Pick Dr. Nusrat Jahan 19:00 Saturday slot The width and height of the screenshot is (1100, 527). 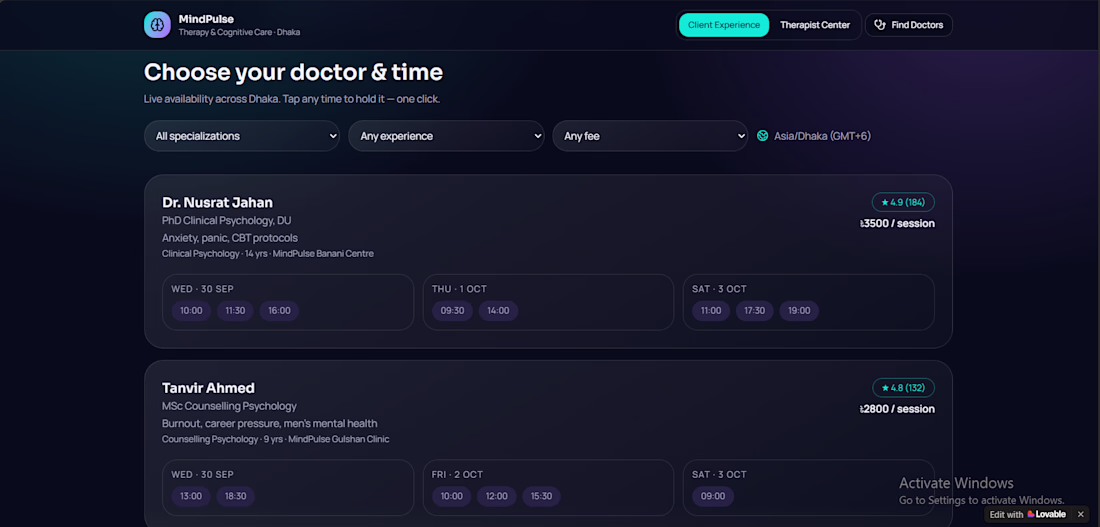pyautogui.click(x=799, y=311)
